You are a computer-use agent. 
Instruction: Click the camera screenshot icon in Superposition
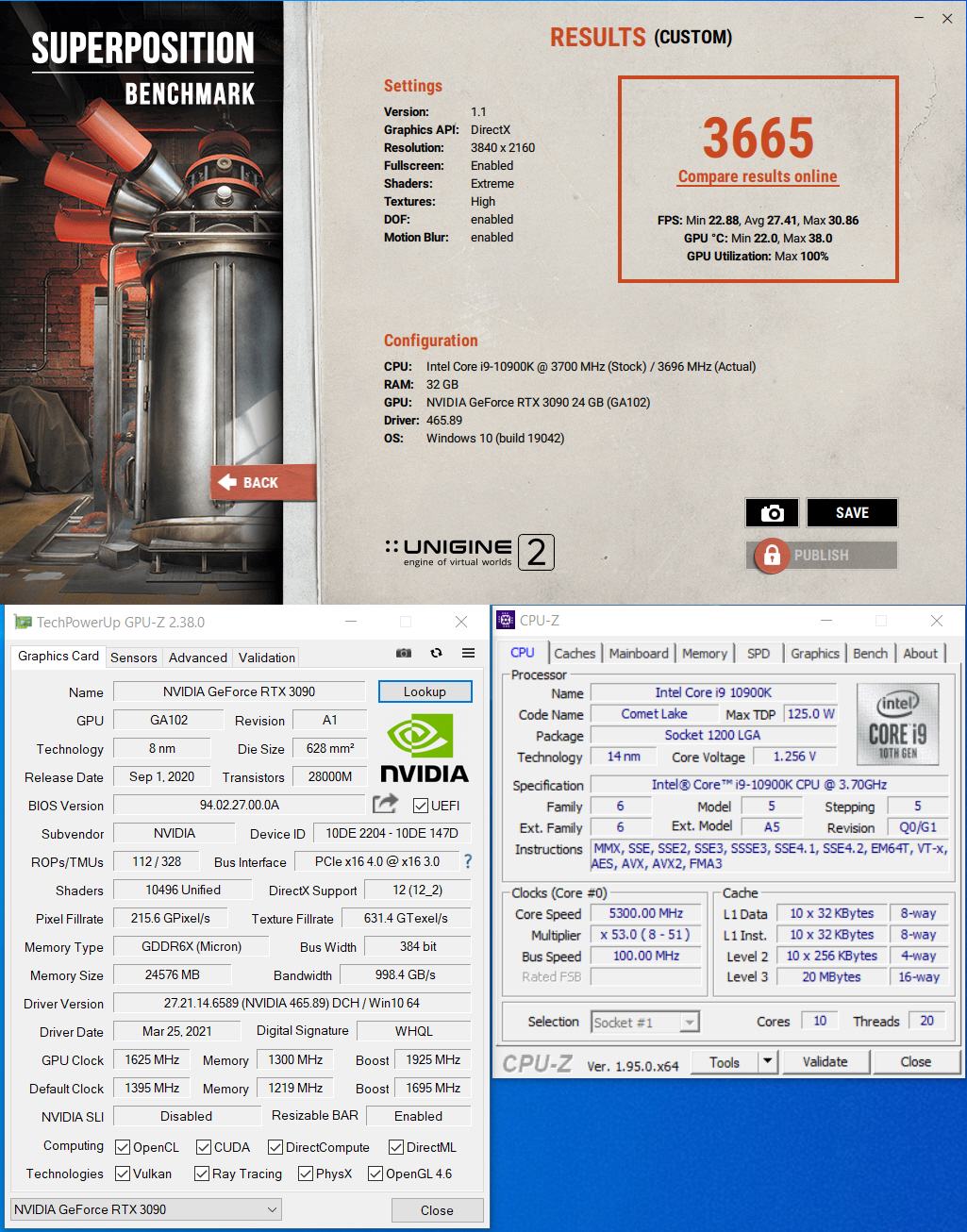(772, 512)
